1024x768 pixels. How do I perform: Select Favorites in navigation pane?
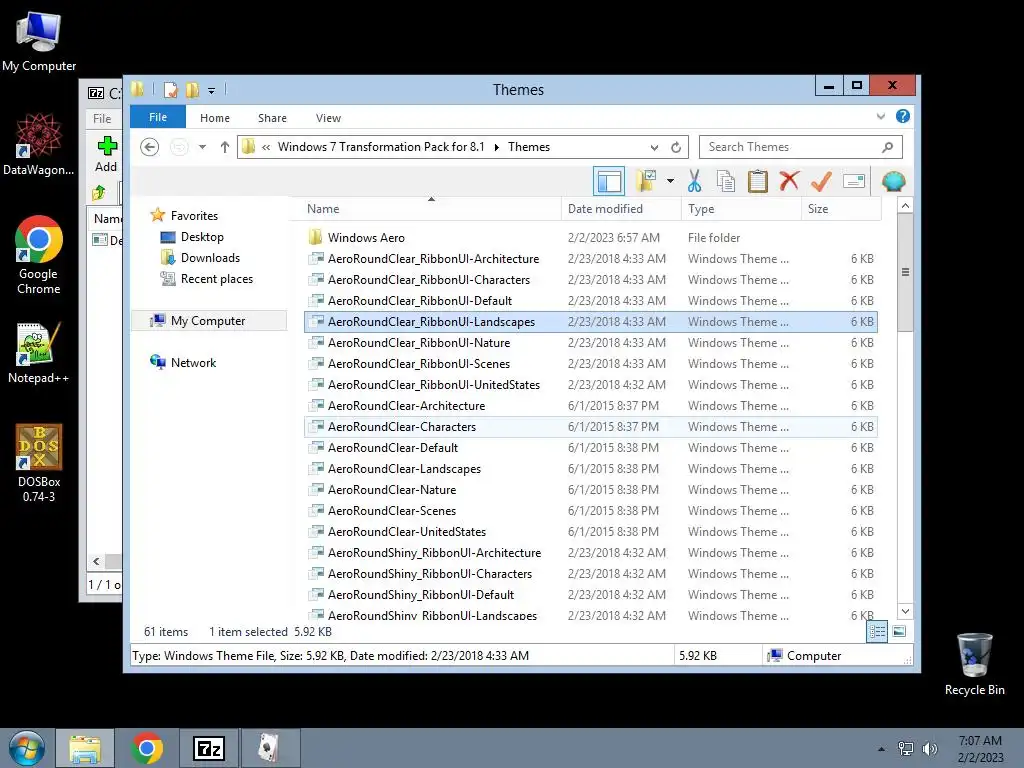point(194,216)
